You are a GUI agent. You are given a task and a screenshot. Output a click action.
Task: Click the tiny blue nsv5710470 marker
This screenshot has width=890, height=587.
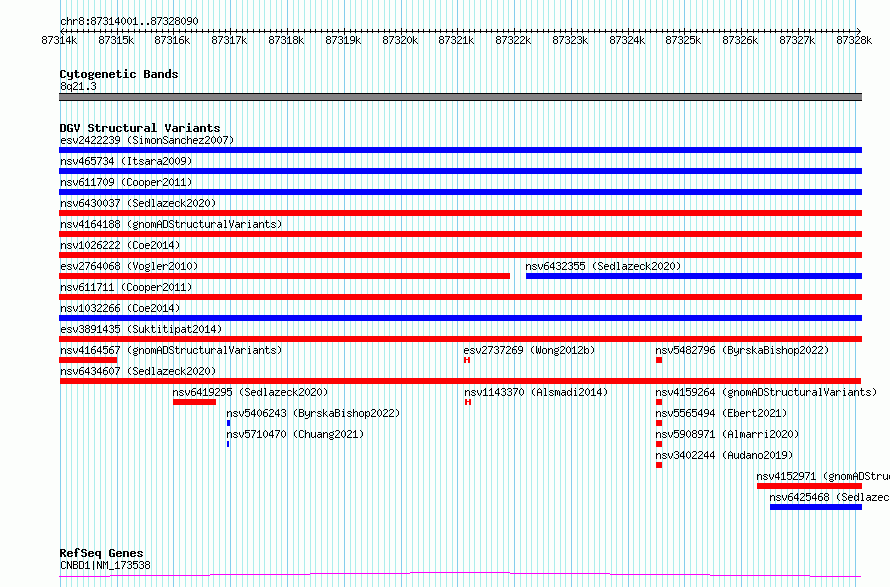point(228,444)
